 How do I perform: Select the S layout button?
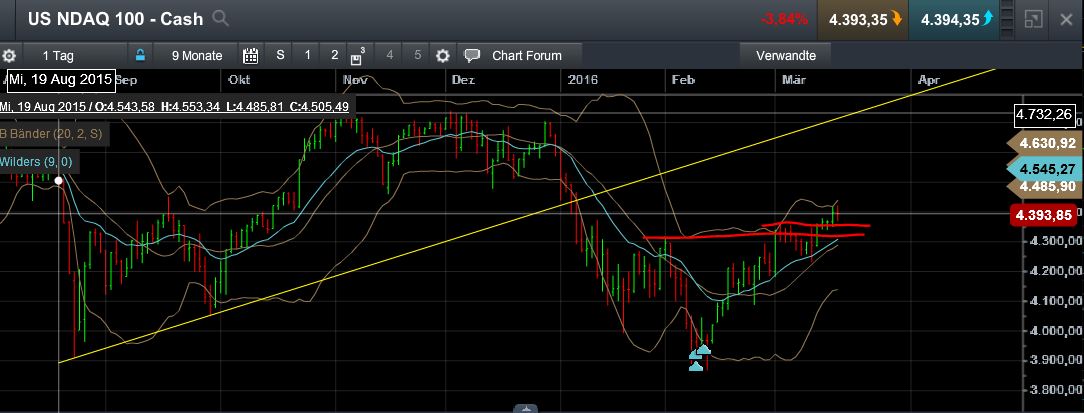click(x=280, y=55)
